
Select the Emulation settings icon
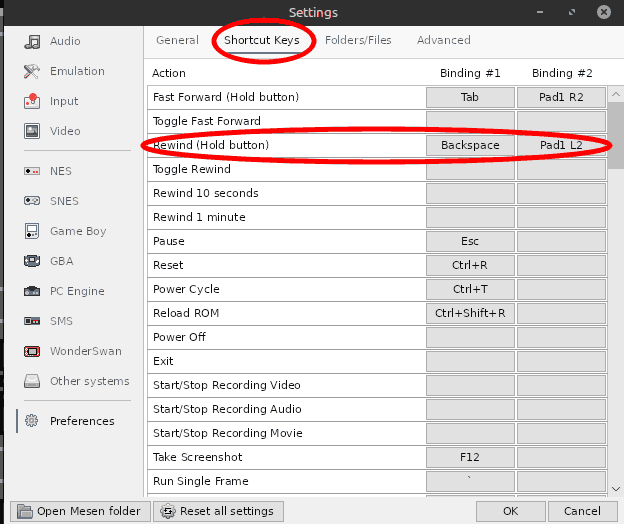click(x=32, y=71)
